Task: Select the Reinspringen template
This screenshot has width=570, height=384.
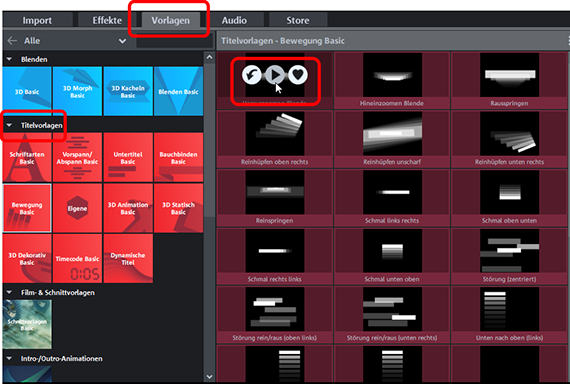Action: (x=274, y=198)
